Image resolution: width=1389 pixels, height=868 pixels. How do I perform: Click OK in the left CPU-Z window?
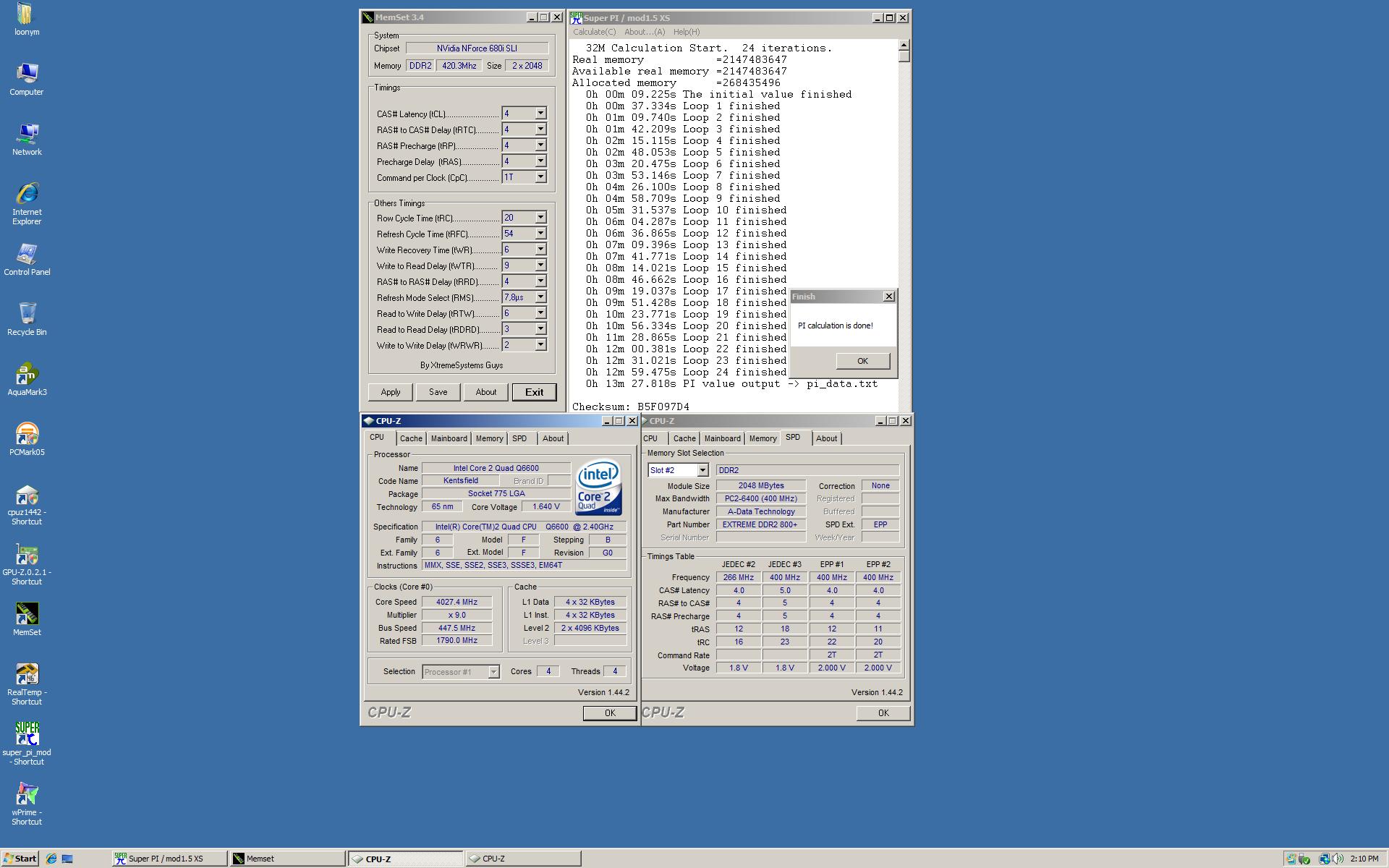pyautogui.click(x=610, y=713)
